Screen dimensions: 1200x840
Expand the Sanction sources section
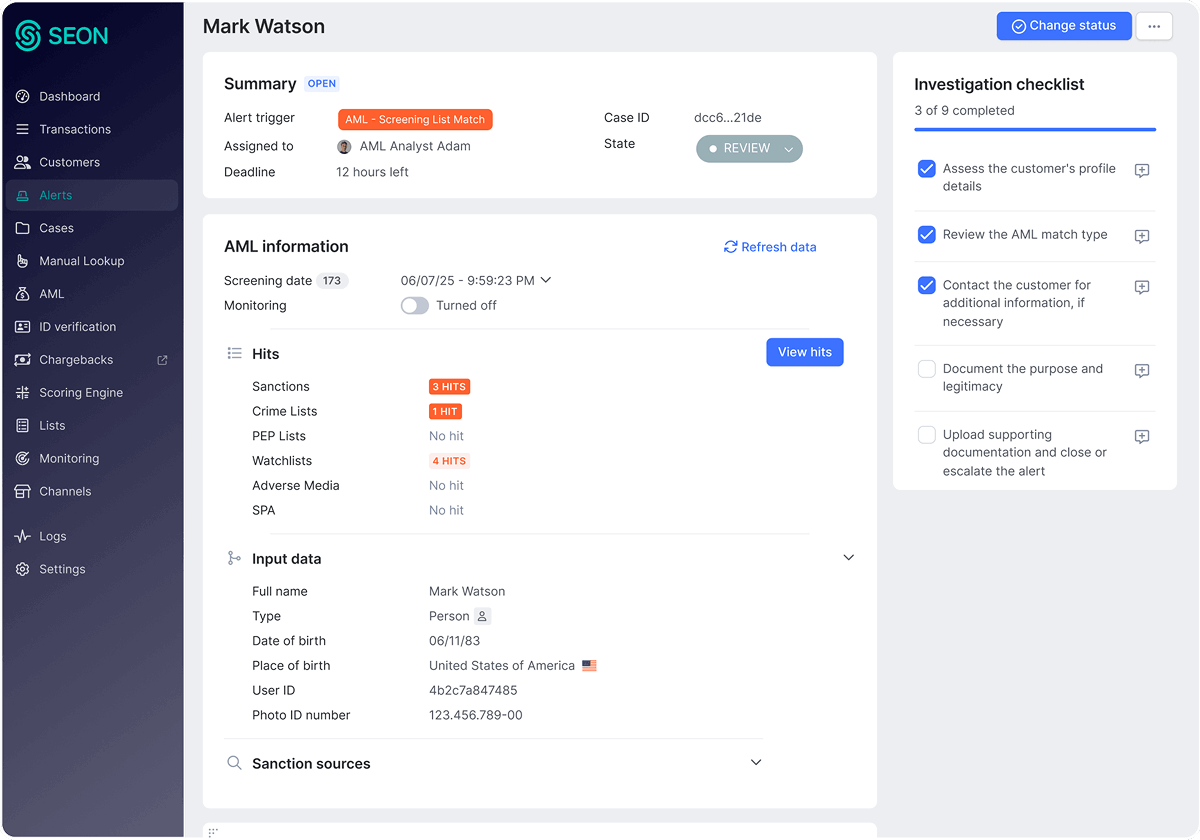[x=756, y=762]
